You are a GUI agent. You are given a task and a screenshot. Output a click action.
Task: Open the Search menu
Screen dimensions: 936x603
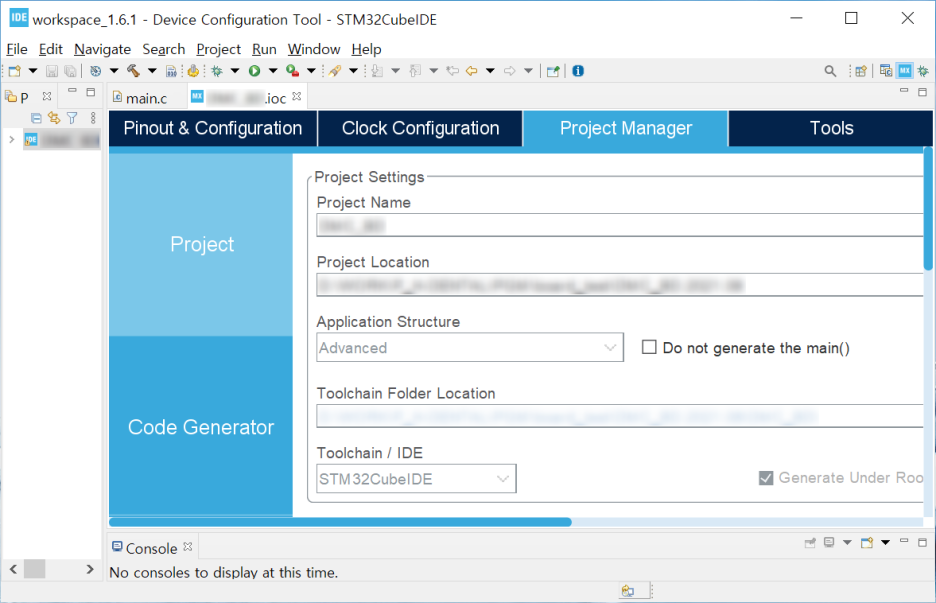click(164, 49)
